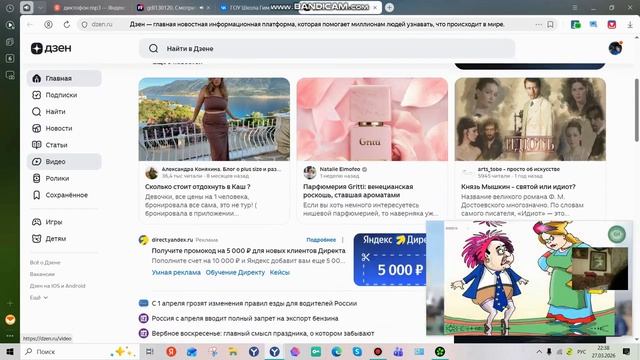Select Найти in the sidebar
The height and width of the screenshot is (360, 640).
64,111
